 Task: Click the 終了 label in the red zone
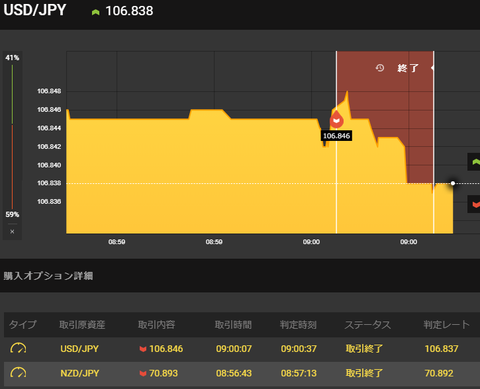point(408,68)
